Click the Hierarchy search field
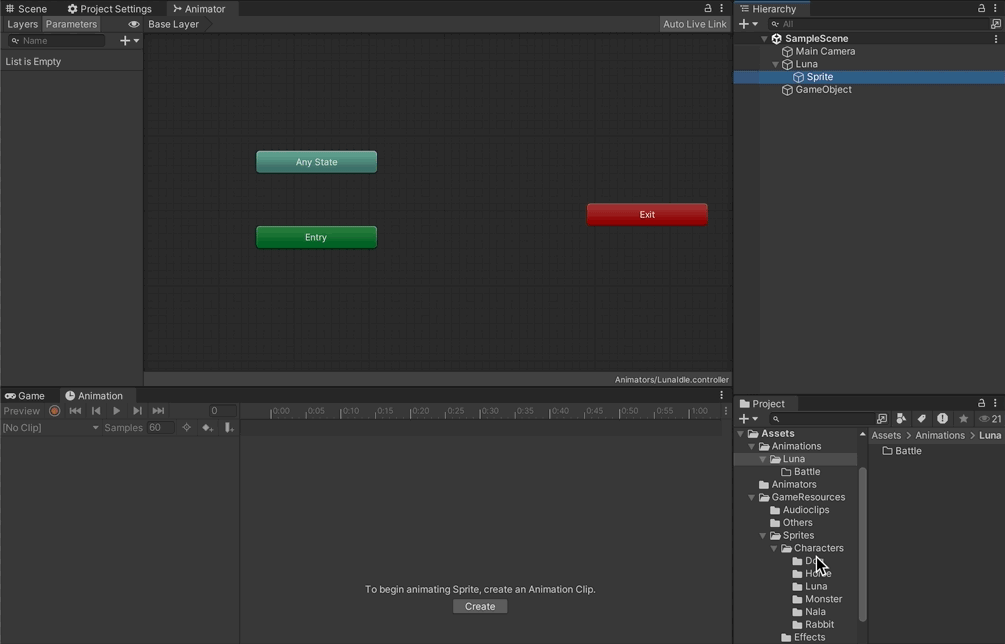The height and width of the screenshot is (644, 1005). pos(876,24)
